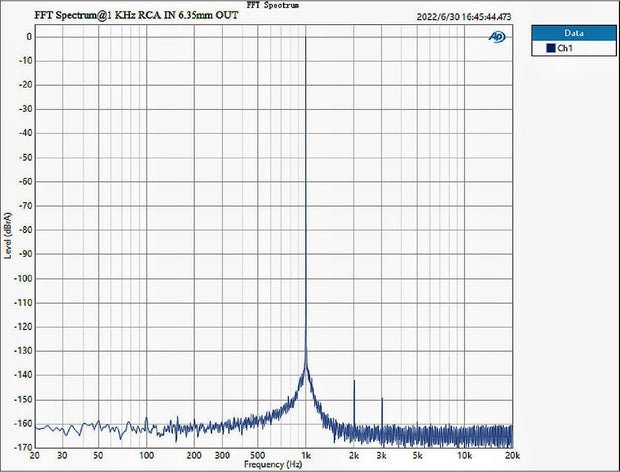Click the 0 tick on level axis
Screen dimensions: 620x472
[x=29, y=37]
